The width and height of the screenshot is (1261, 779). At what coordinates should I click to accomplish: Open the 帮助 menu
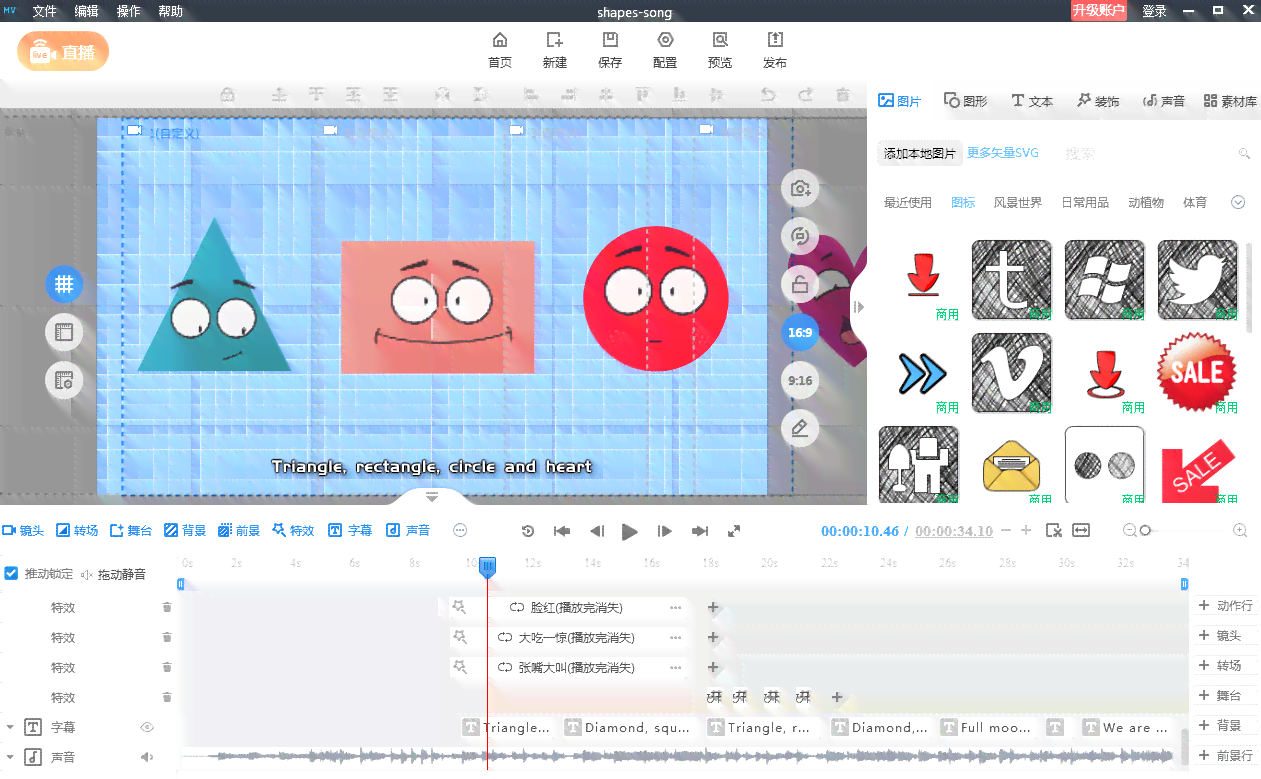pos(171,12)
